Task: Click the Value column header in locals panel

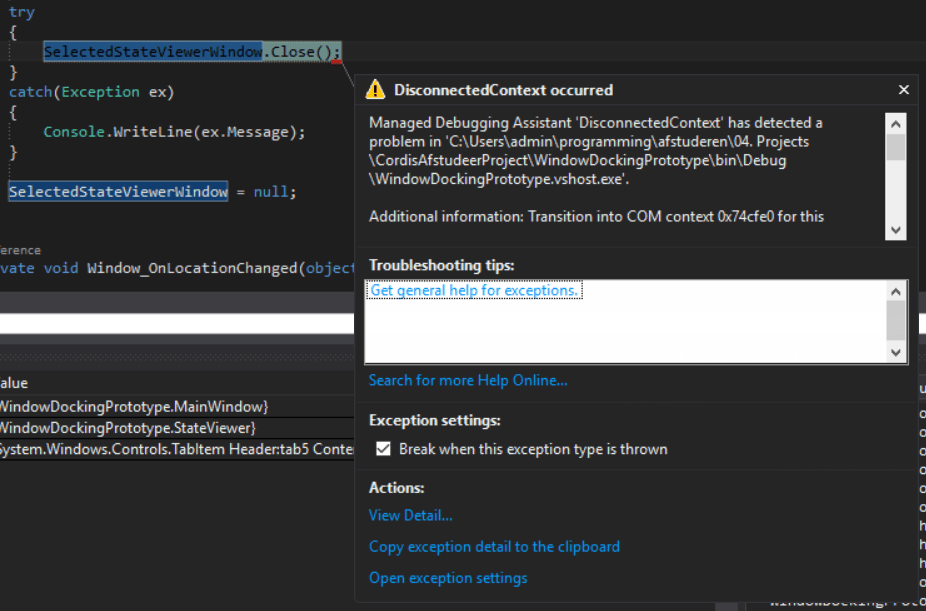Action: click(14, 383)
